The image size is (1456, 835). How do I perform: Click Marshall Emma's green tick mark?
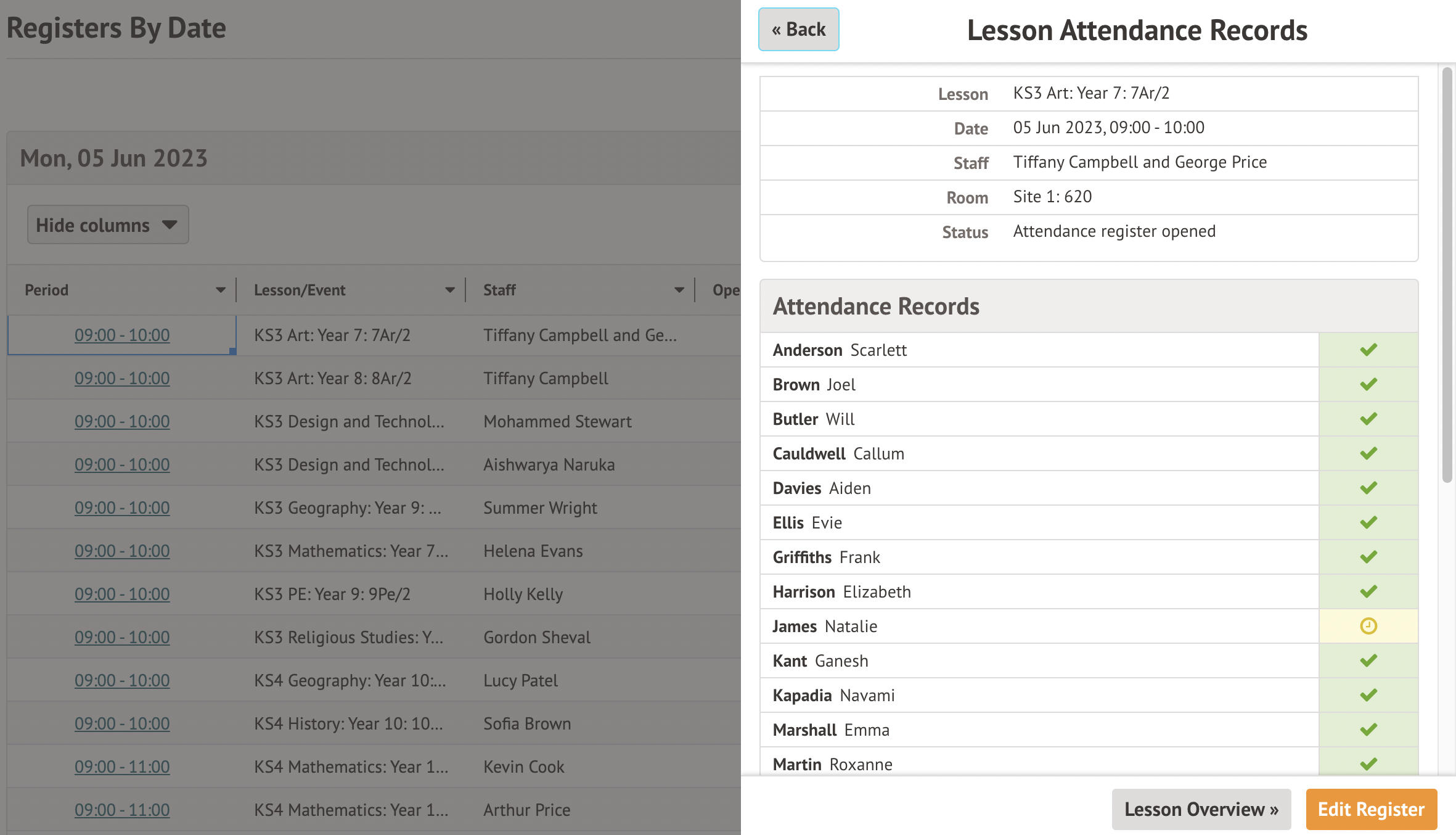coord(1368,730)
